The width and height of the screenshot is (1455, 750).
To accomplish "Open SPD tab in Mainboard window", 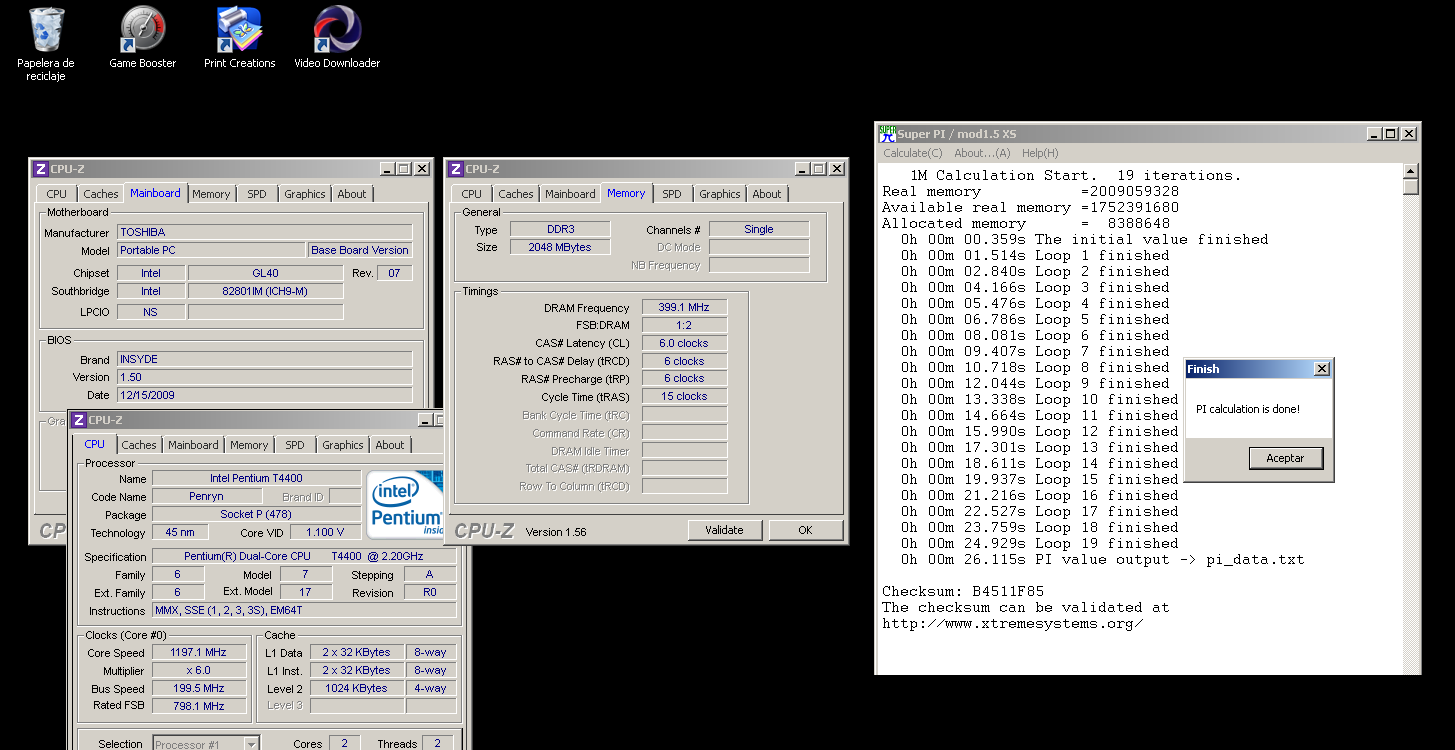I will coord(257,194).
